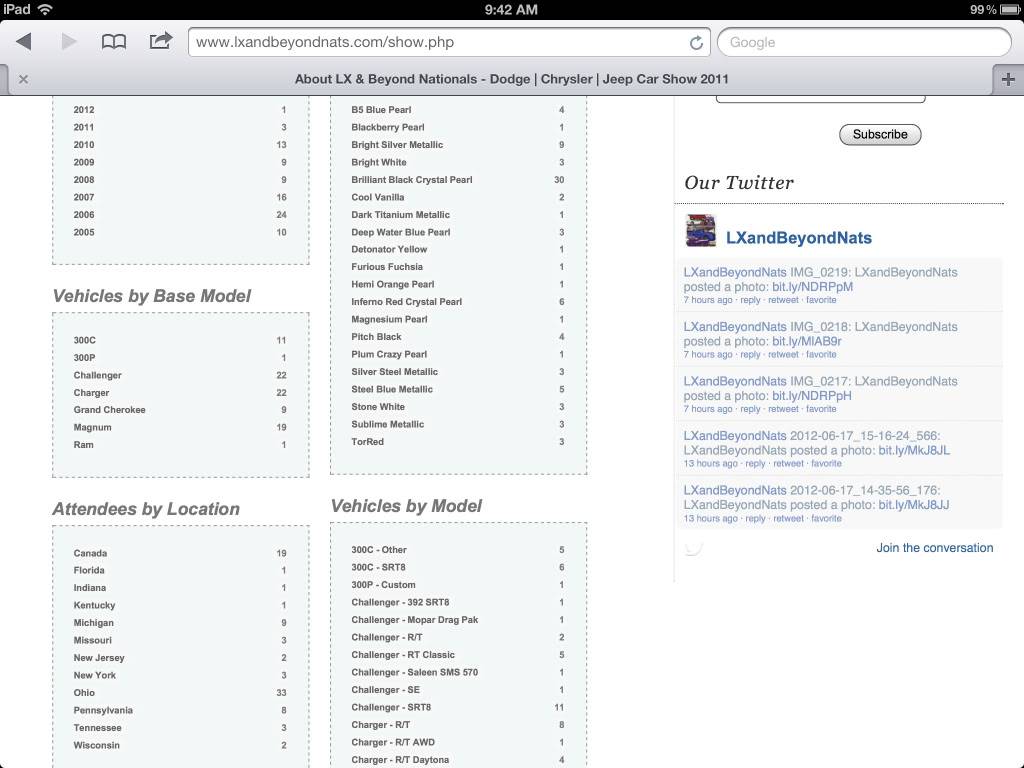
Task: Click the LXandBeyondNats Twitter avatar
Action: coord(701,231)
